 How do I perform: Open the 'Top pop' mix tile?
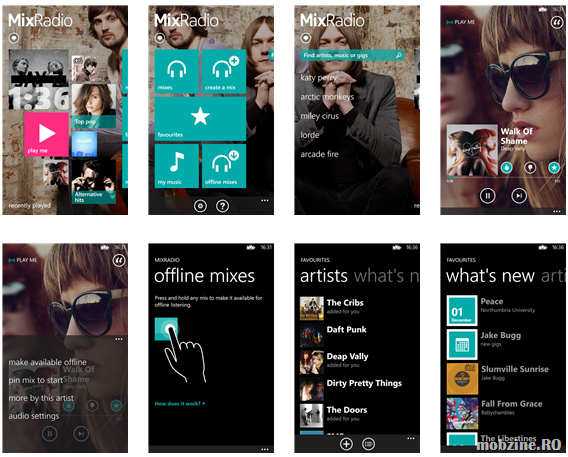tap(94, 106)
